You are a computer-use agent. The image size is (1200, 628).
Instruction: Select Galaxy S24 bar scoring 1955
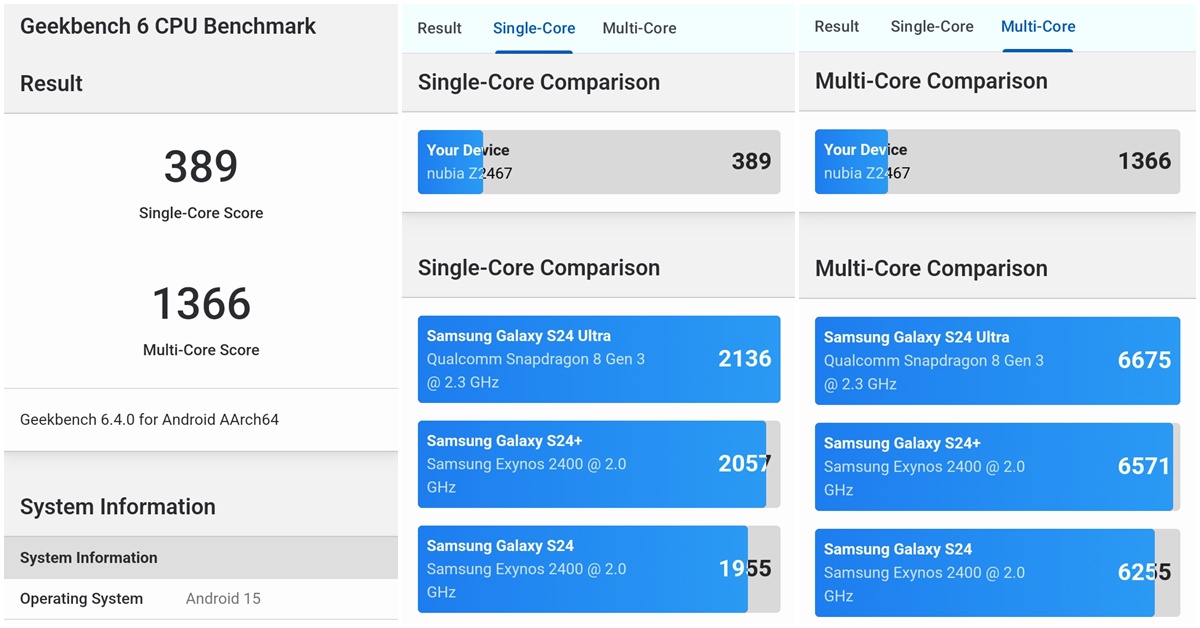598,569
